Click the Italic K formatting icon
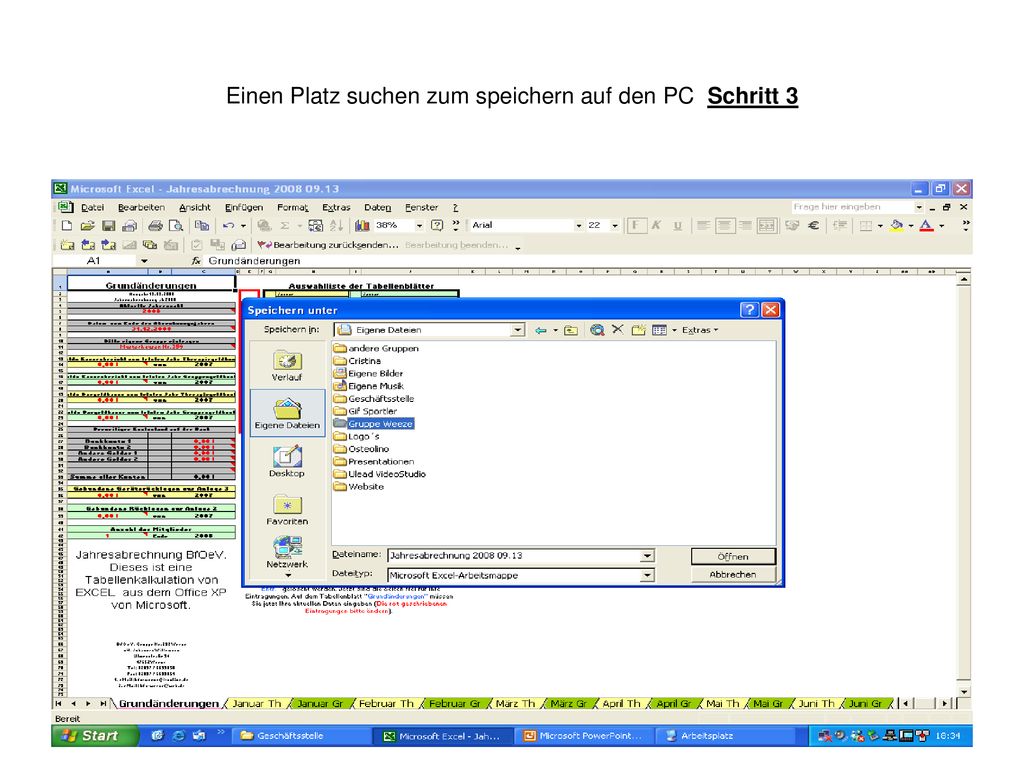 657,226
